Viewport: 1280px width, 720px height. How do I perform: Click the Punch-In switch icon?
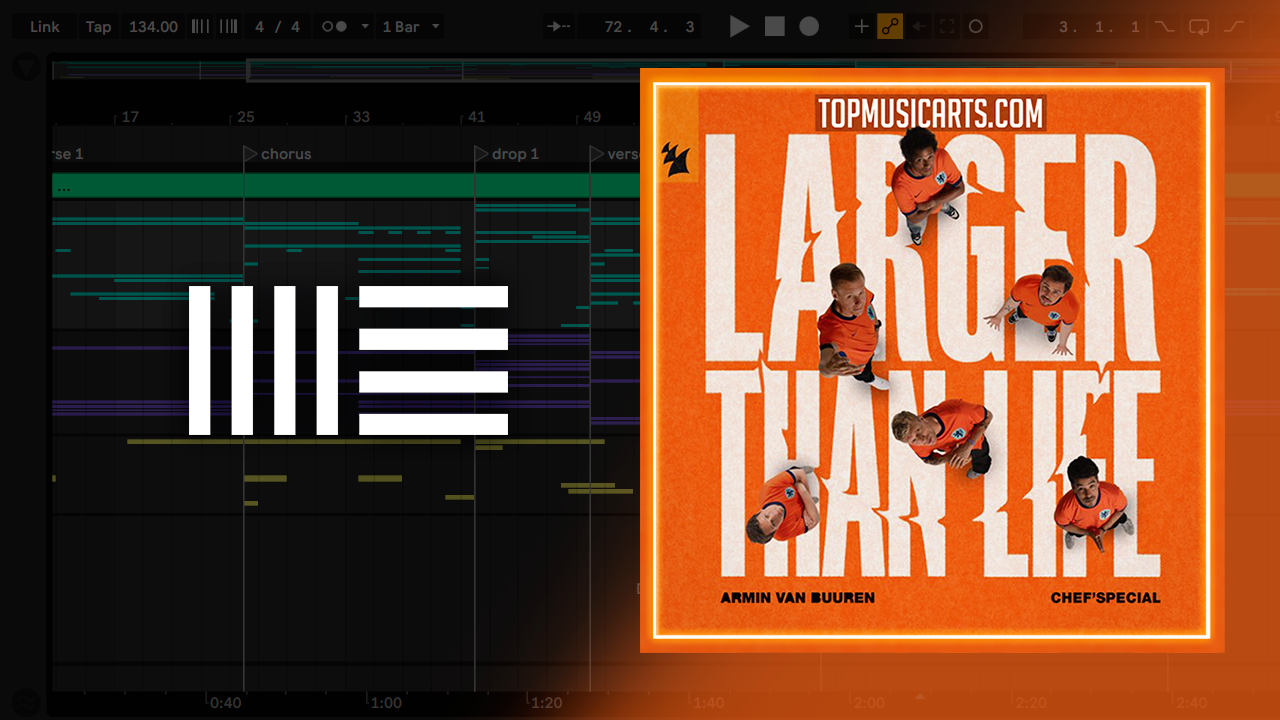tap(1164, 27)
